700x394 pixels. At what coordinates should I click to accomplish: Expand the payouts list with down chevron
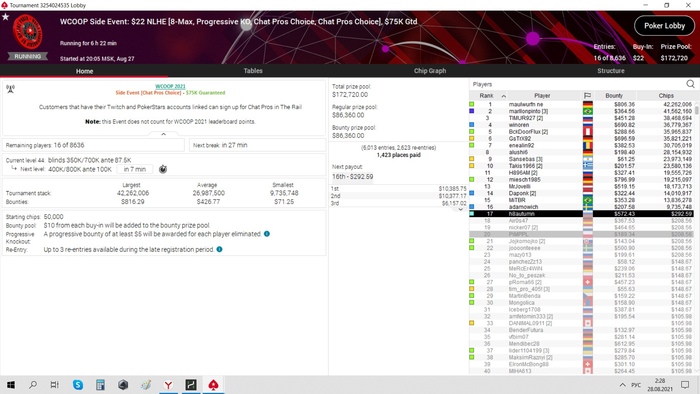[x=460, y=209]
